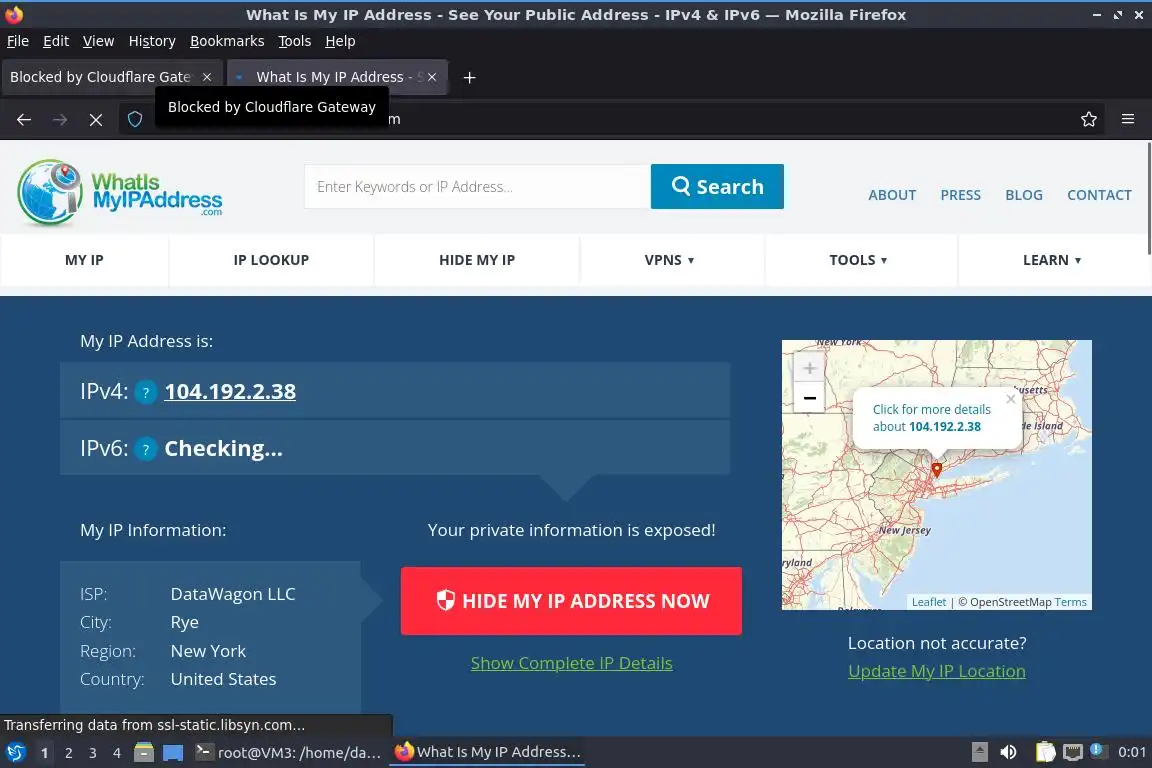Viewport: 1152px width, 768px height.
Task: Switch to Blocked by Cloudflare Gateway tab
Action: click(x=100, y=76)
